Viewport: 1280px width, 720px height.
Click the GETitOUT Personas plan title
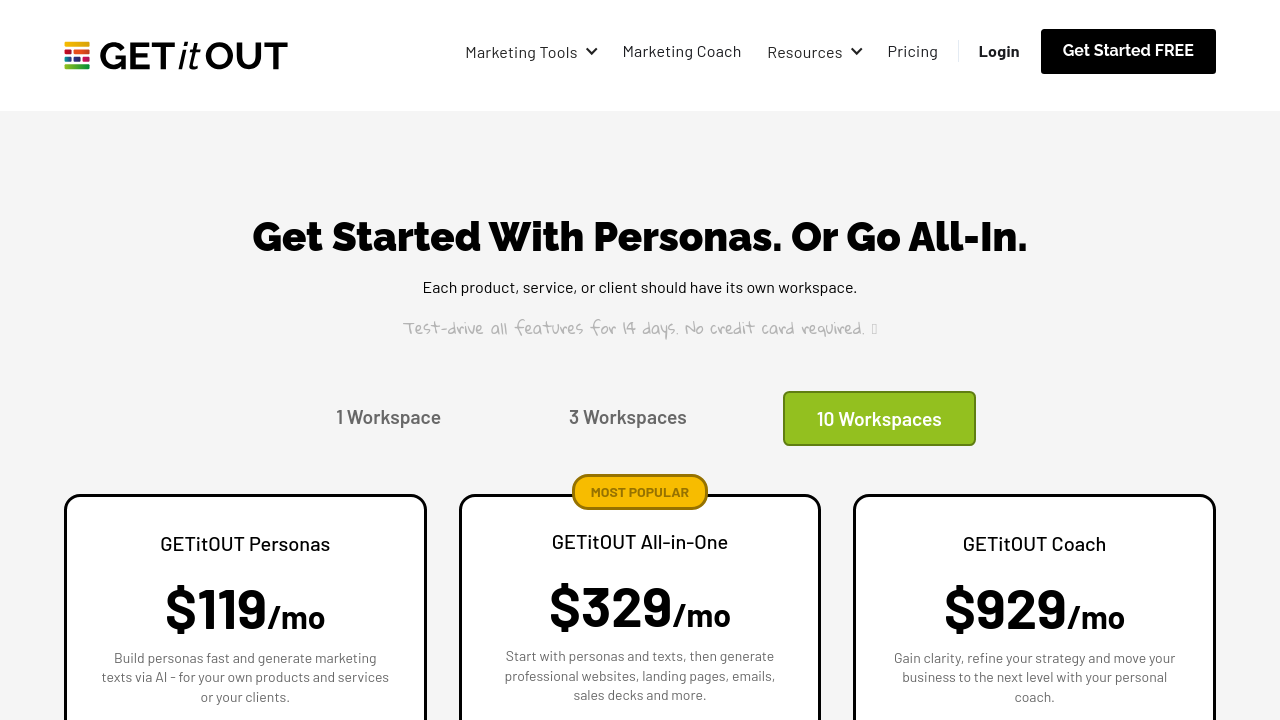[x=245, y=544]
